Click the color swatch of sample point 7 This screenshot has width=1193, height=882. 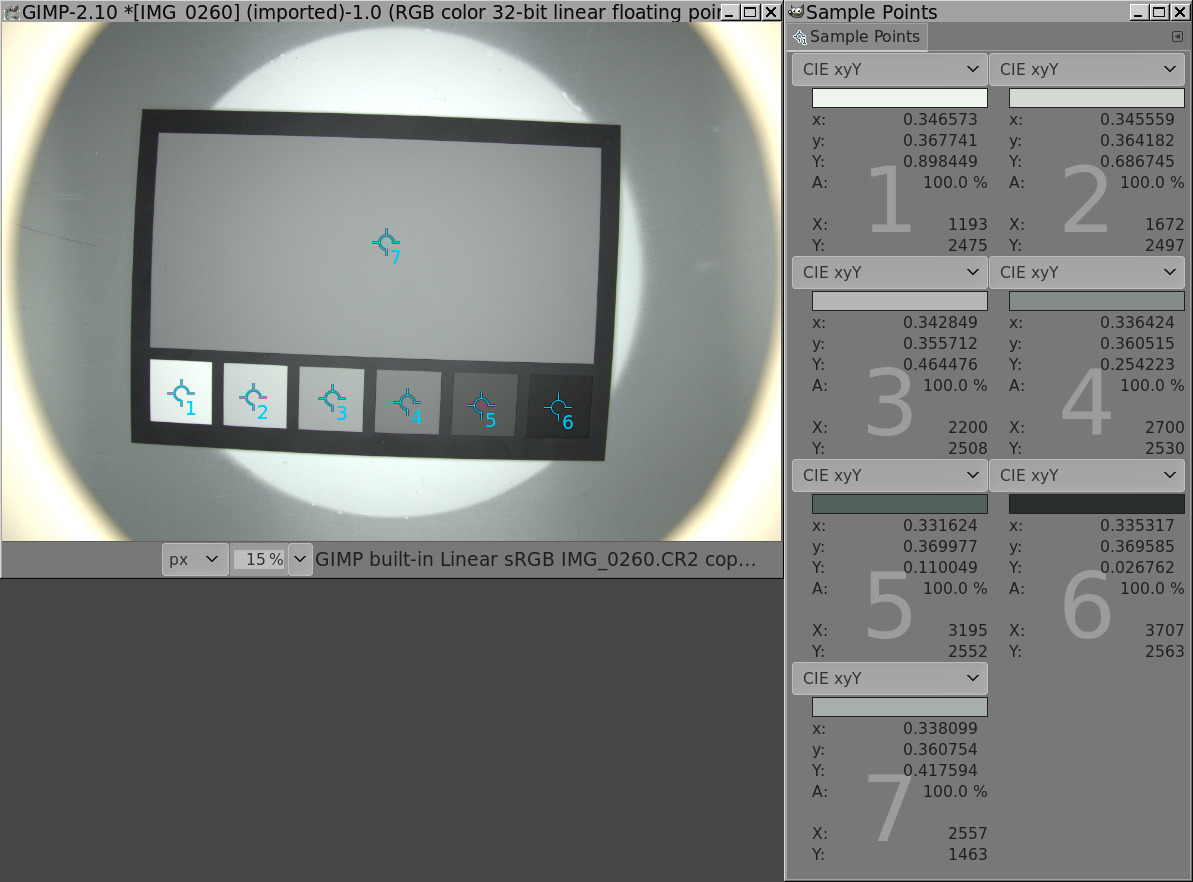pyautogui.click(x=899, y=707)
